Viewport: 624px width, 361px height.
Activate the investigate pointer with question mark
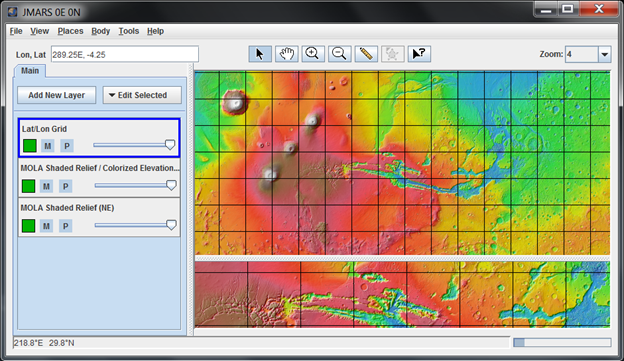coord(419,54)
